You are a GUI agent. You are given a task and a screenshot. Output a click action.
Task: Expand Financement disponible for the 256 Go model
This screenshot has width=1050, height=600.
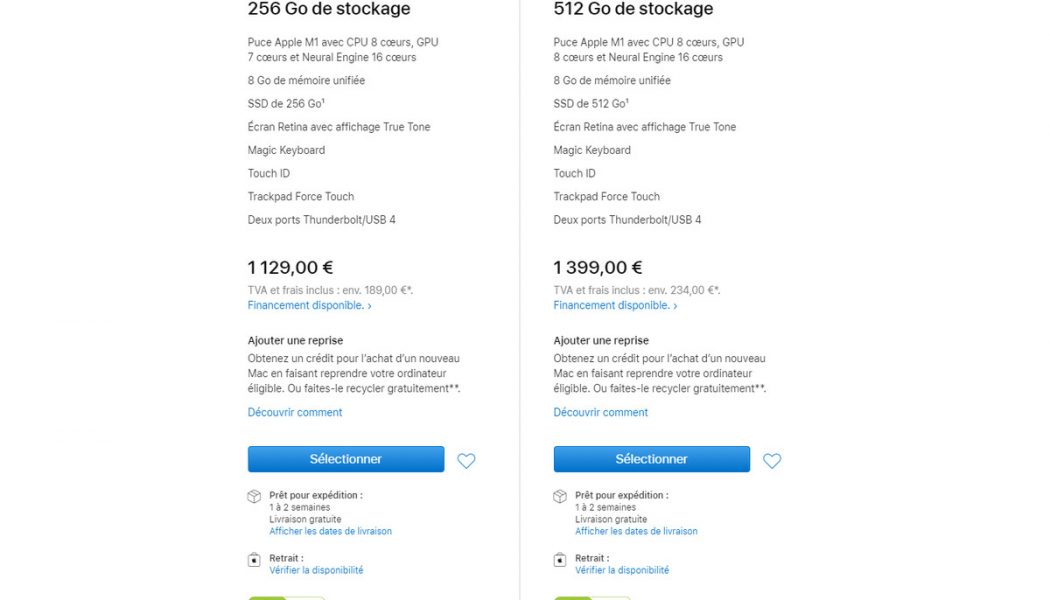tap(307, 305)
